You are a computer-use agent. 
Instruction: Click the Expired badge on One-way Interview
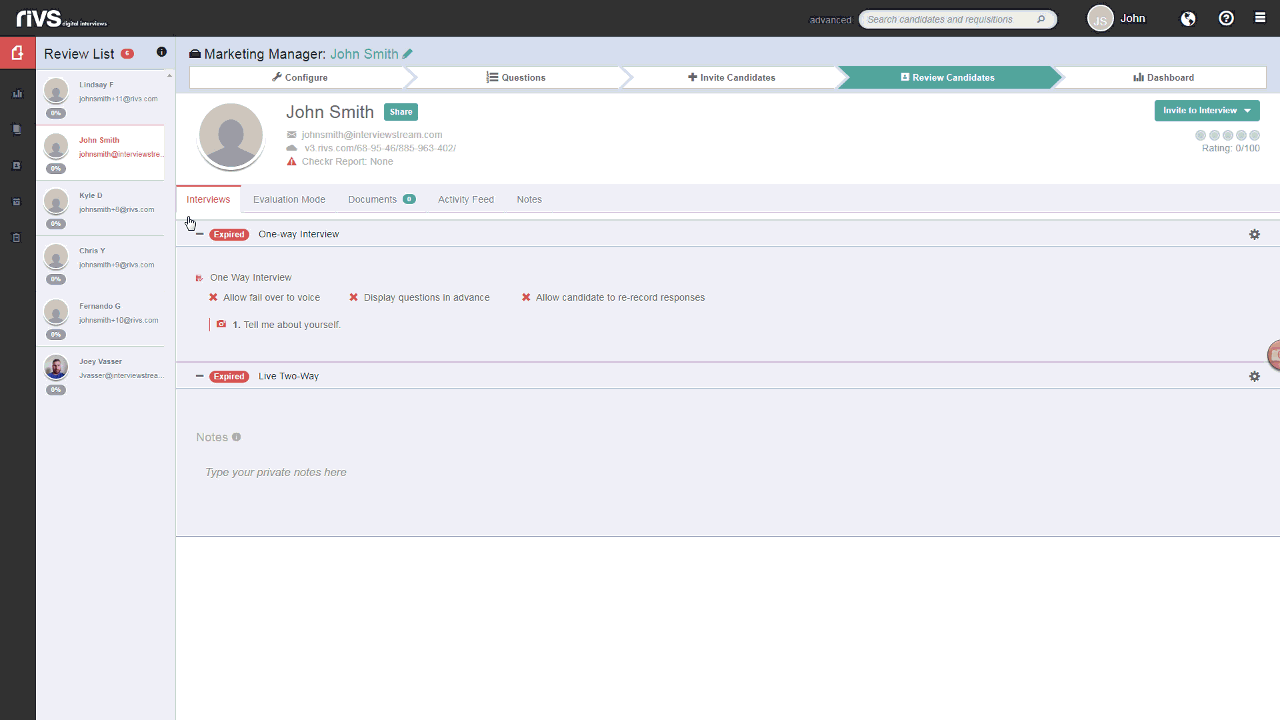(x=229, y=234)
